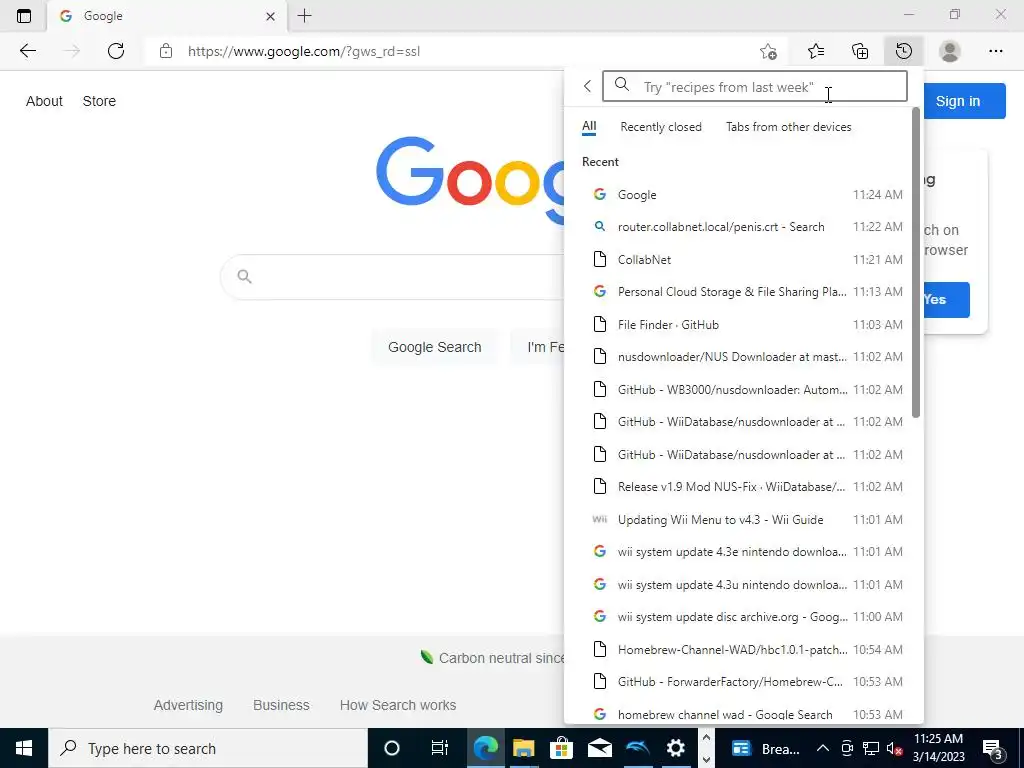
Task: Open Task View on taskbar
Action: click(x=440, y=748)
